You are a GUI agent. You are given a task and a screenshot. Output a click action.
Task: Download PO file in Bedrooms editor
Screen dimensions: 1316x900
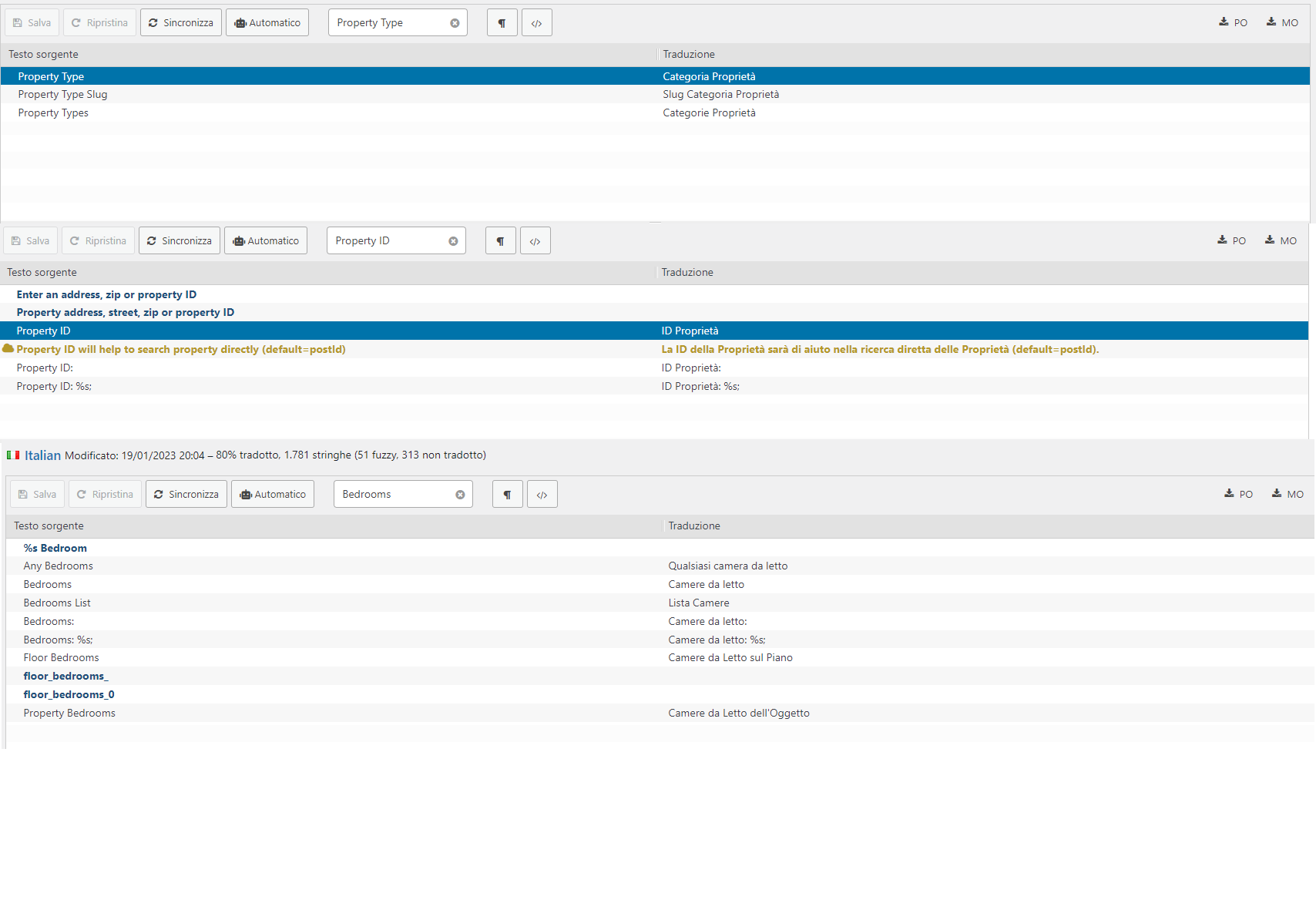(1239, 494)
